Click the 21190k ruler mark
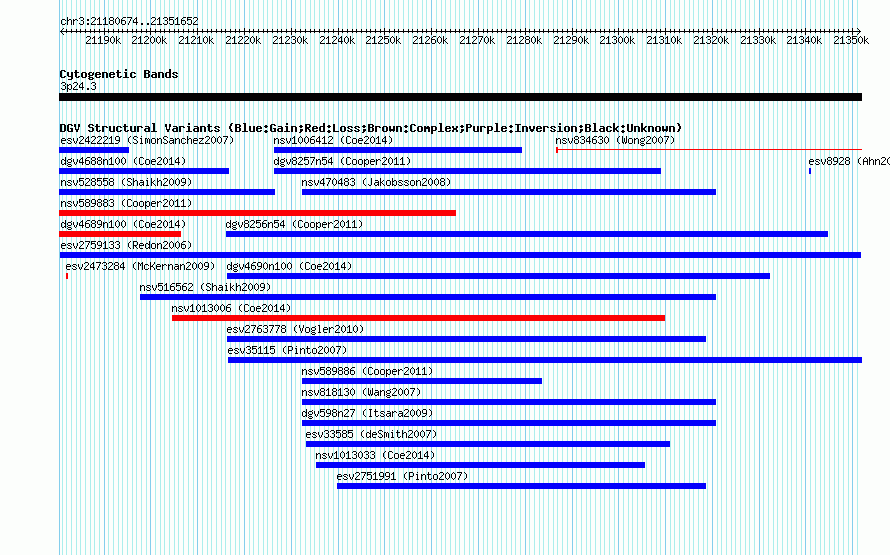890x555 pixels. point(103,40)
